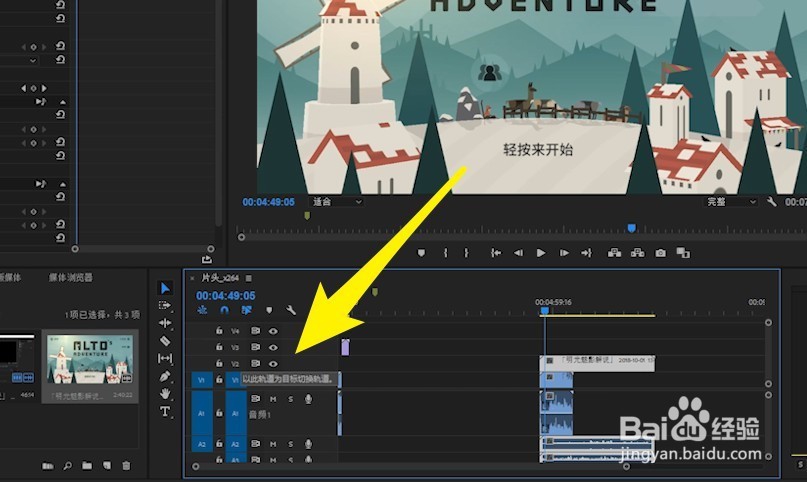Toggle lock on track V4
The height and width of the screenshot is (482, 807).
point(219,331)
